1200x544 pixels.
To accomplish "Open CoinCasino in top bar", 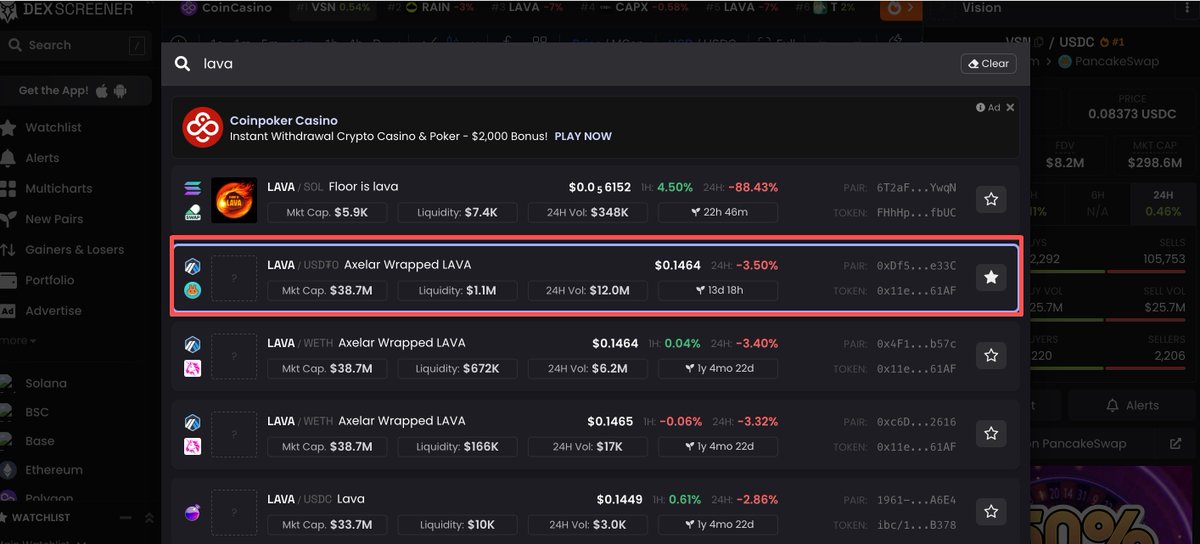I will tap(225, 8).
